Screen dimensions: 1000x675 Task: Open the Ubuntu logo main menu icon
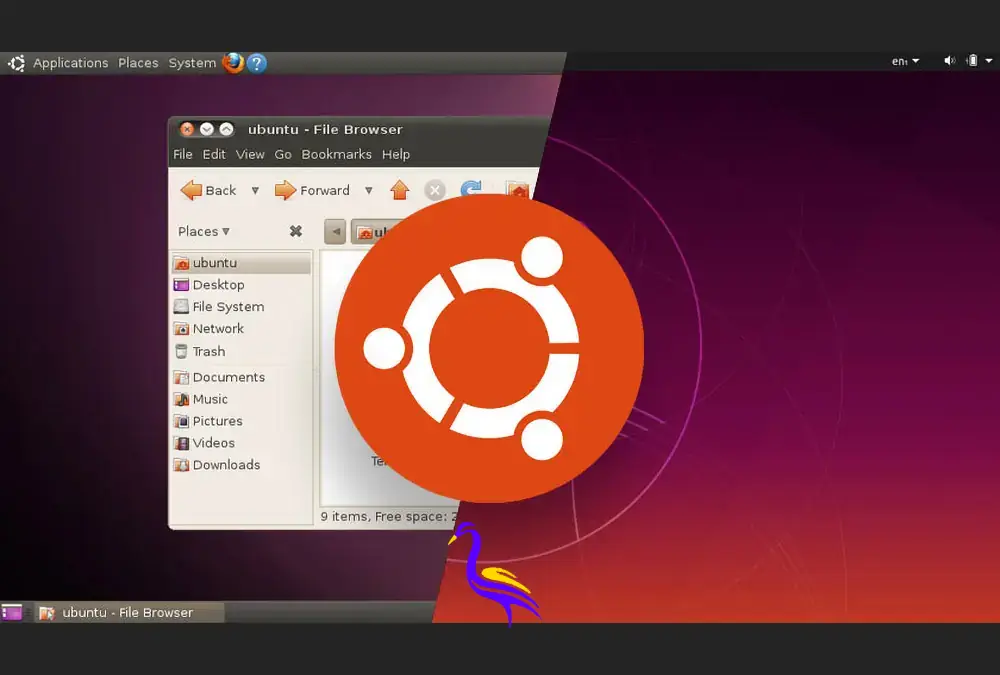(x=16, y=63)
